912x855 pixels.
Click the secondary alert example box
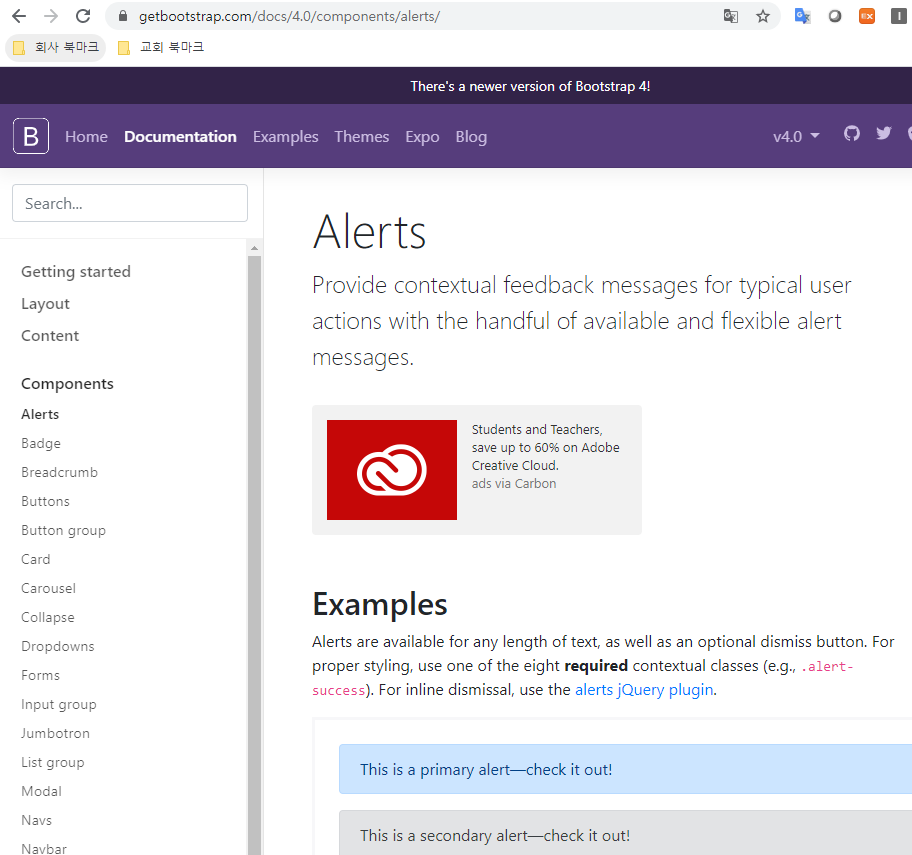[625, 833]
